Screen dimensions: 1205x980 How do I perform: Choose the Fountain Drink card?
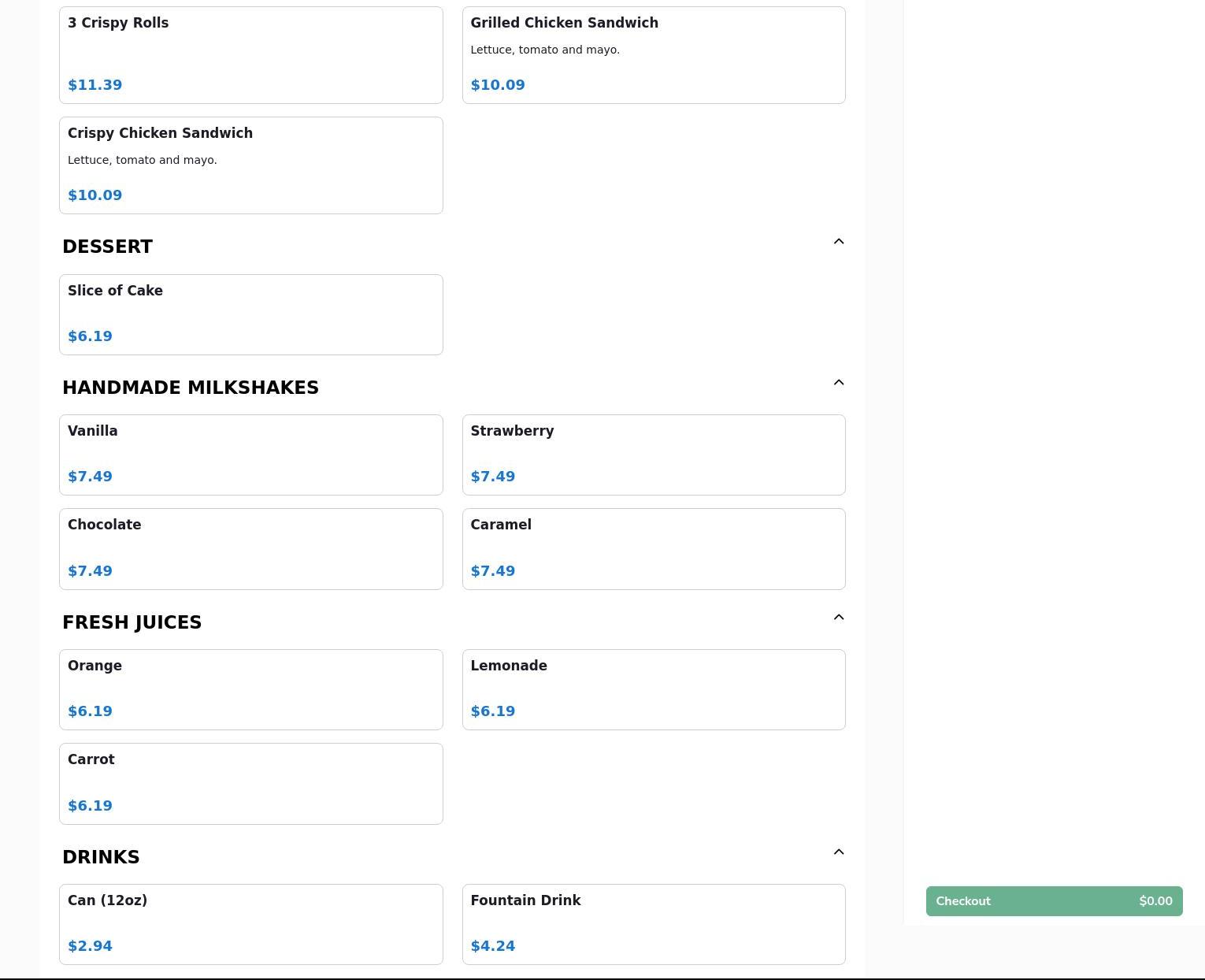click(654, 925)
